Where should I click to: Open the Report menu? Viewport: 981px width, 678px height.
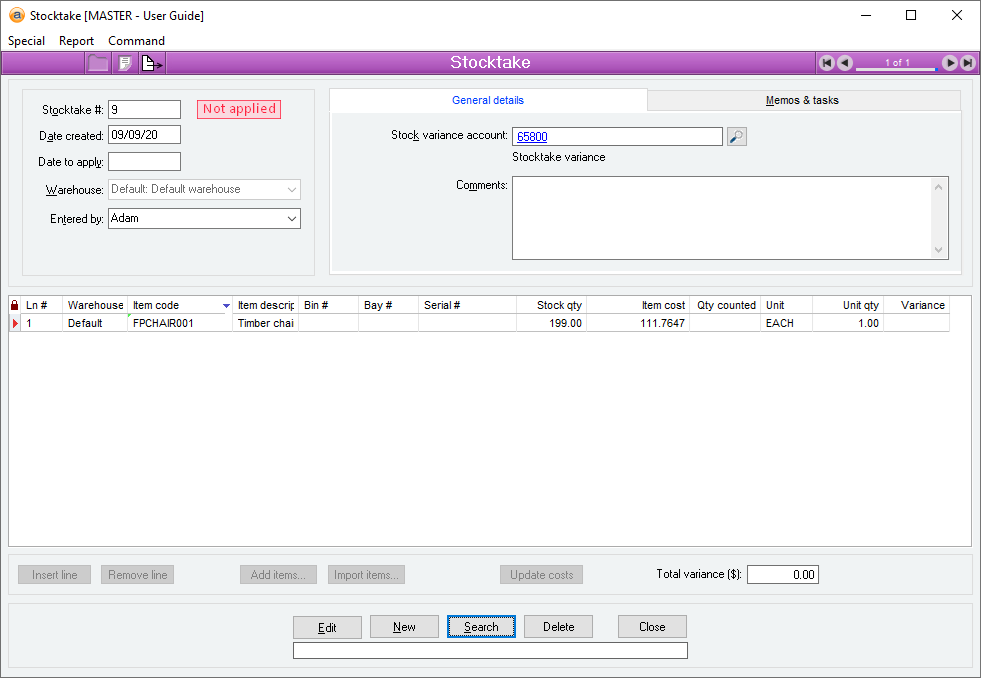[x=76, y=41]
